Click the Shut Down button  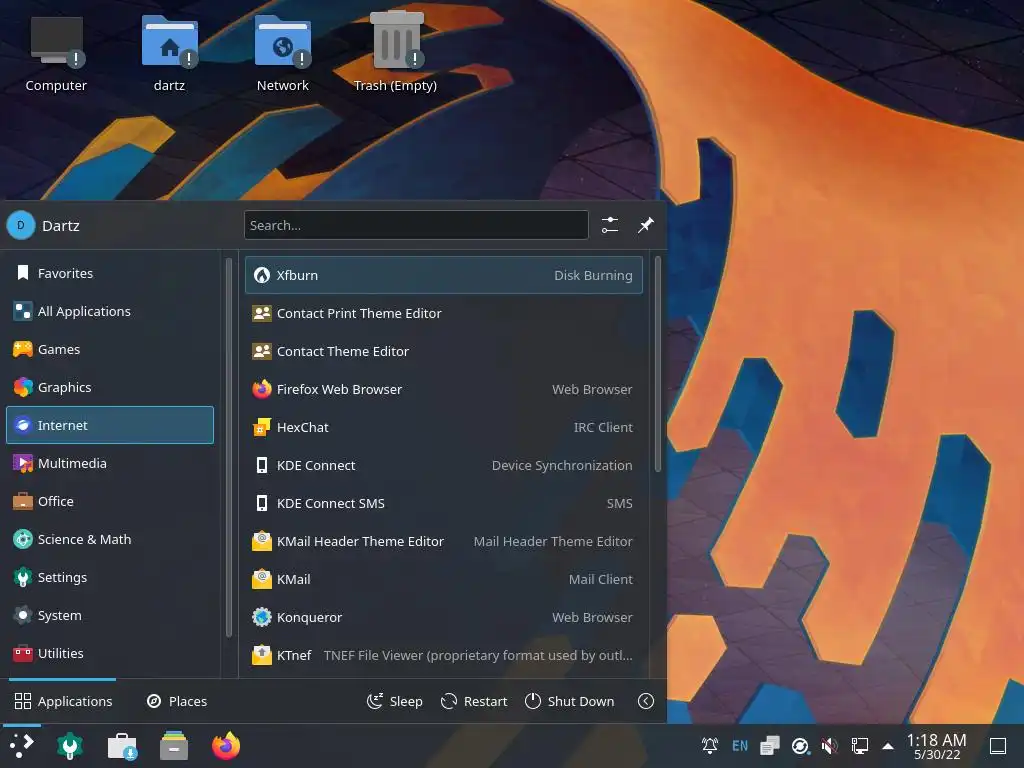569,701
